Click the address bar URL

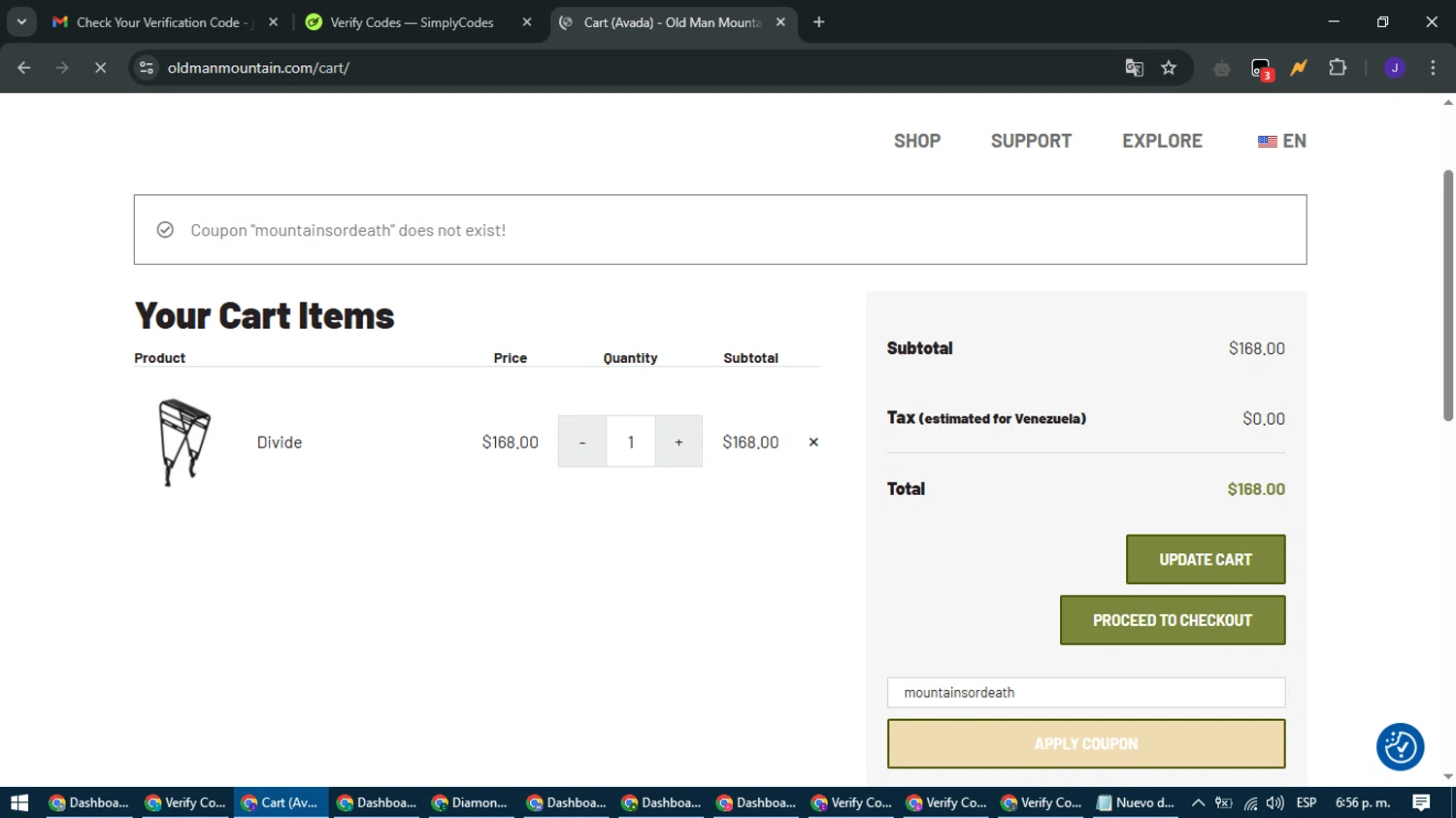(x=258, y=68)
